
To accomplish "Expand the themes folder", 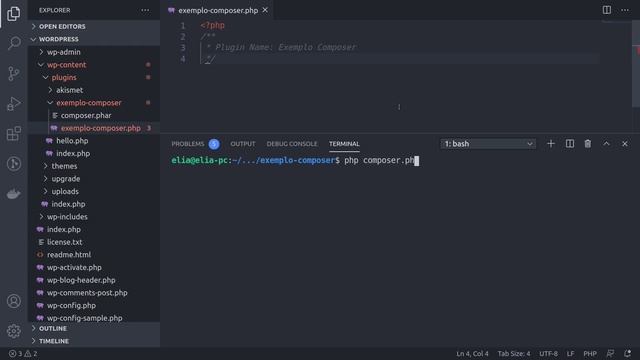I will tap(64, 166).
